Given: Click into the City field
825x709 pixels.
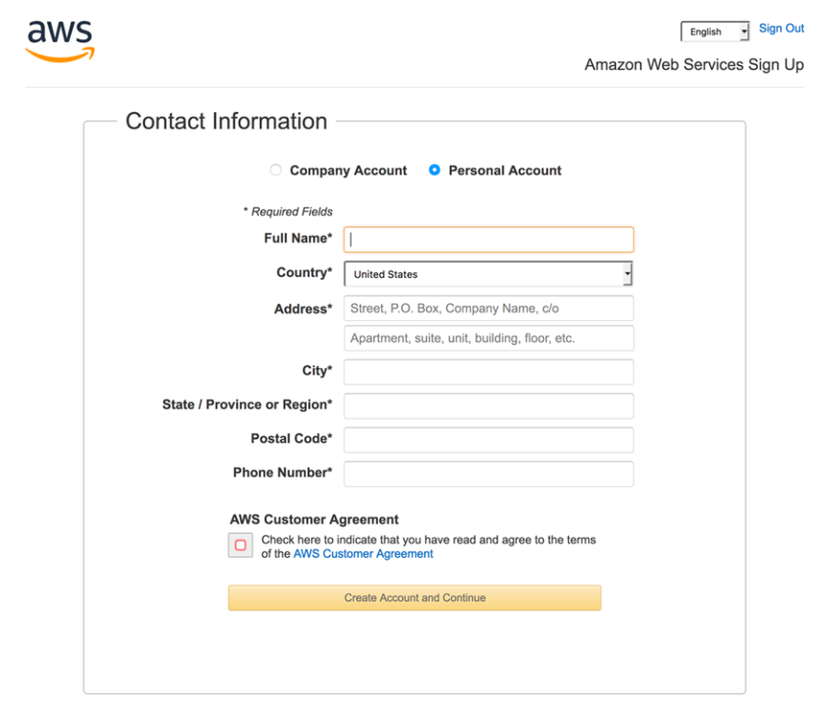Looking at the screenshot, I should click(x=488, y=372).
